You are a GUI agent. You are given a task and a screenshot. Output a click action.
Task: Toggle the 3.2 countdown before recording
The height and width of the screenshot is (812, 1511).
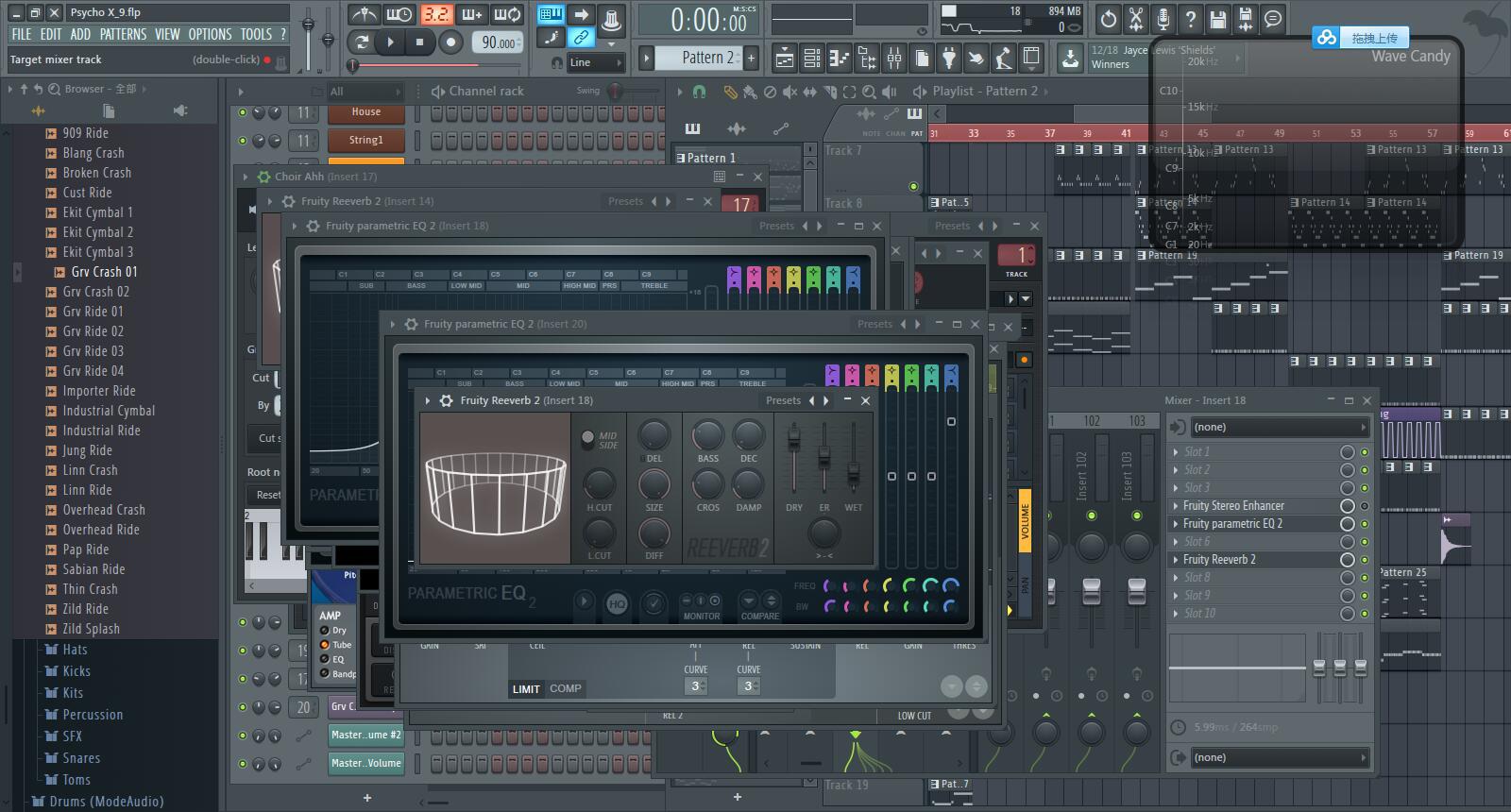point(436,14)
